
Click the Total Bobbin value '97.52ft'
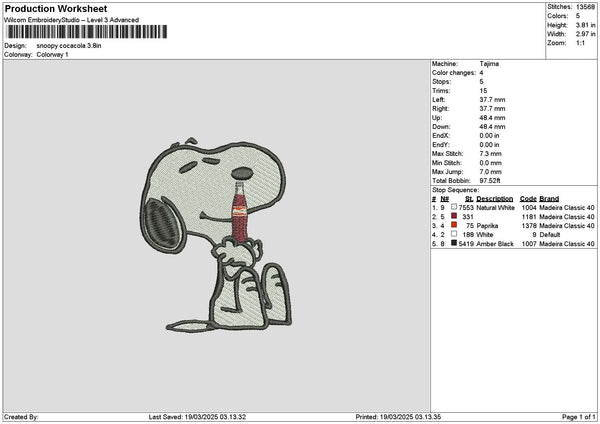click(x=490, y=181)
